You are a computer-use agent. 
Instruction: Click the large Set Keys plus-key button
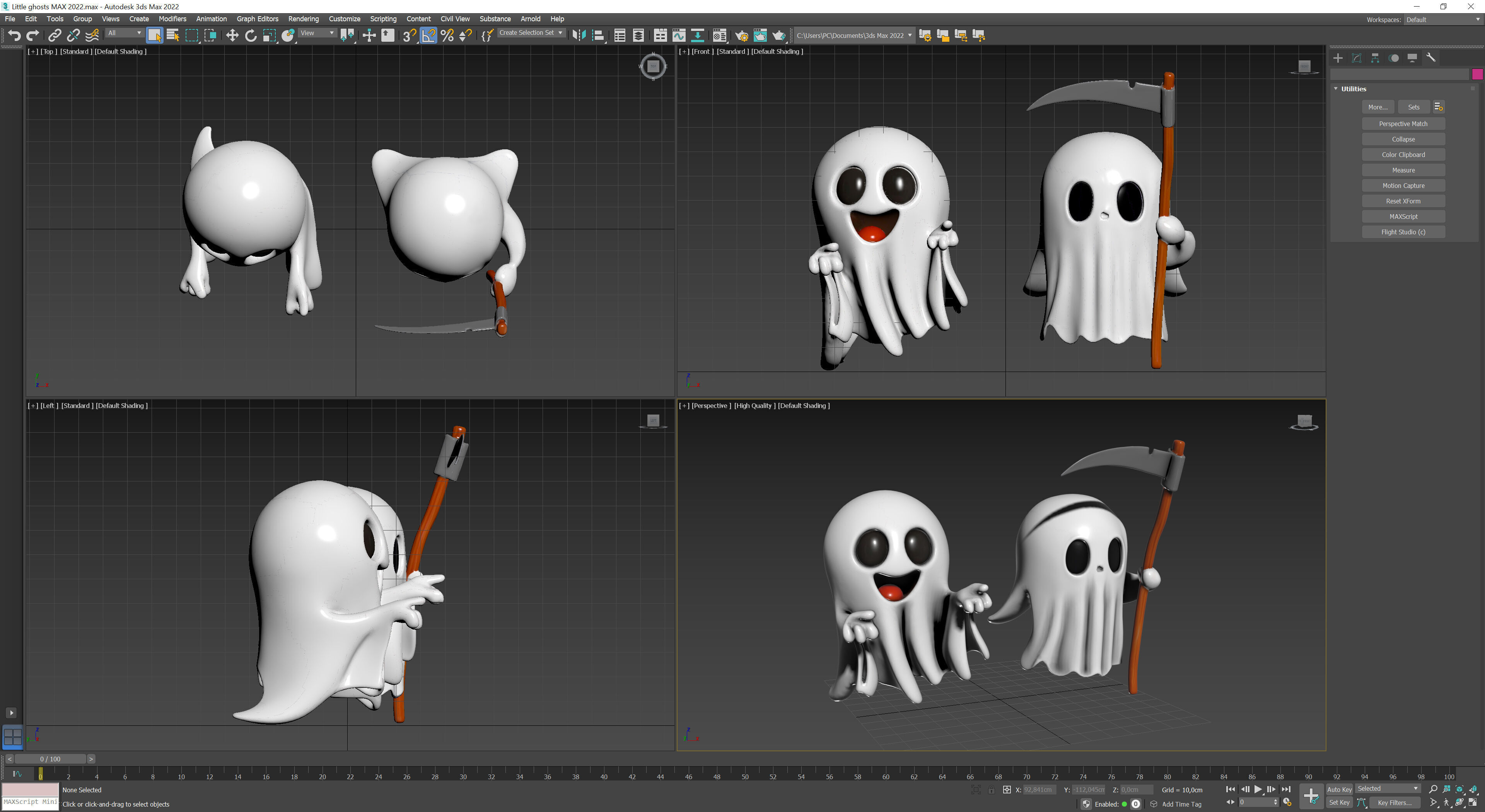[1311, 797]
